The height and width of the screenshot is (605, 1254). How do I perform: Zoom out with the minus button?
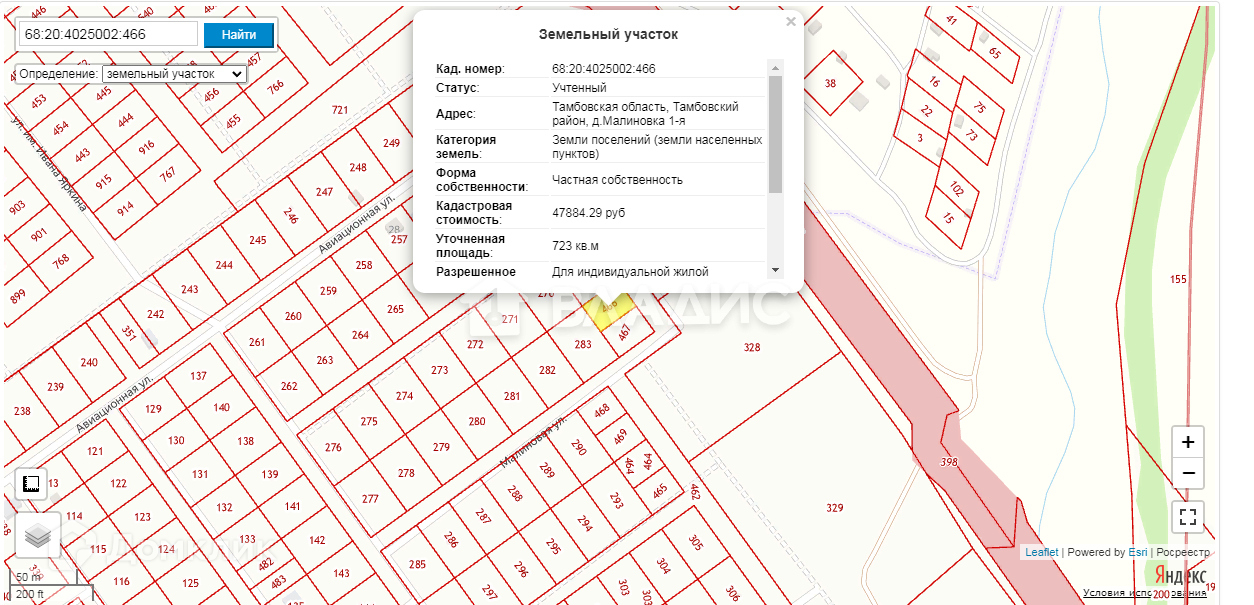coord(1187,473)
